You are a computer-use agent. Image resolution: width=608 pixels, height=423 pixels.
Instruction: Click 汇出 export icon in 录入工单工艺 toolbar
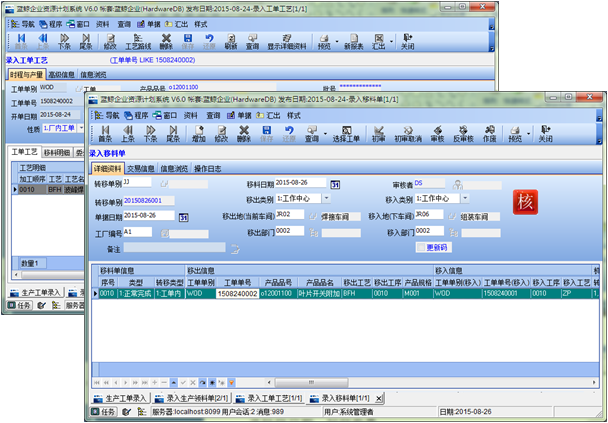pos(378,41)
